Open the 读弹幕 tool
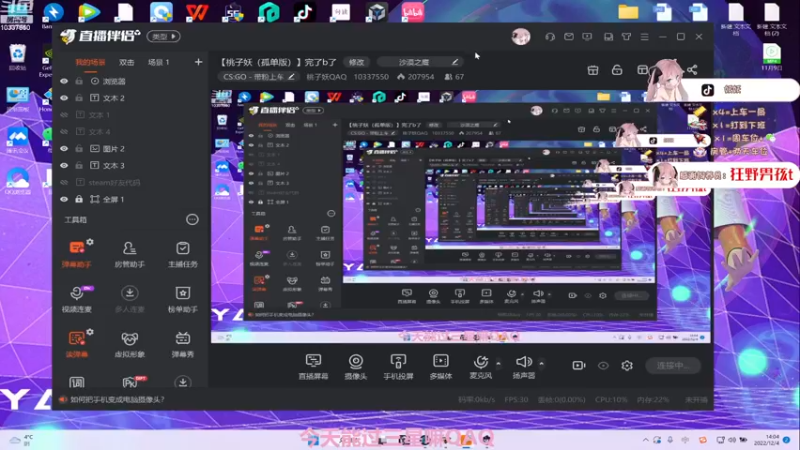The image size is (800, 450). pos(77,344)
